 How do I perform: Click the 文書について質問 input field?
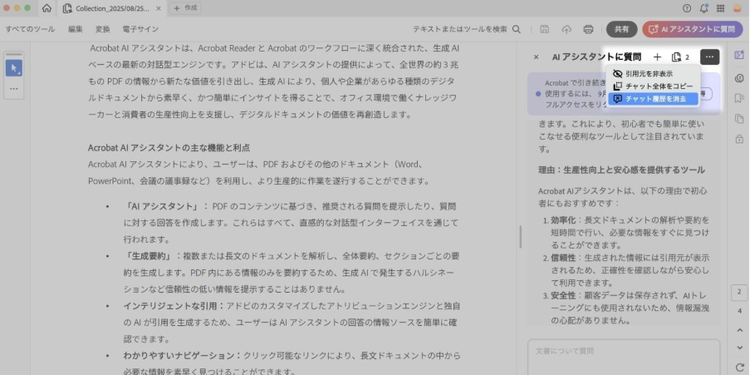(623, 356)
